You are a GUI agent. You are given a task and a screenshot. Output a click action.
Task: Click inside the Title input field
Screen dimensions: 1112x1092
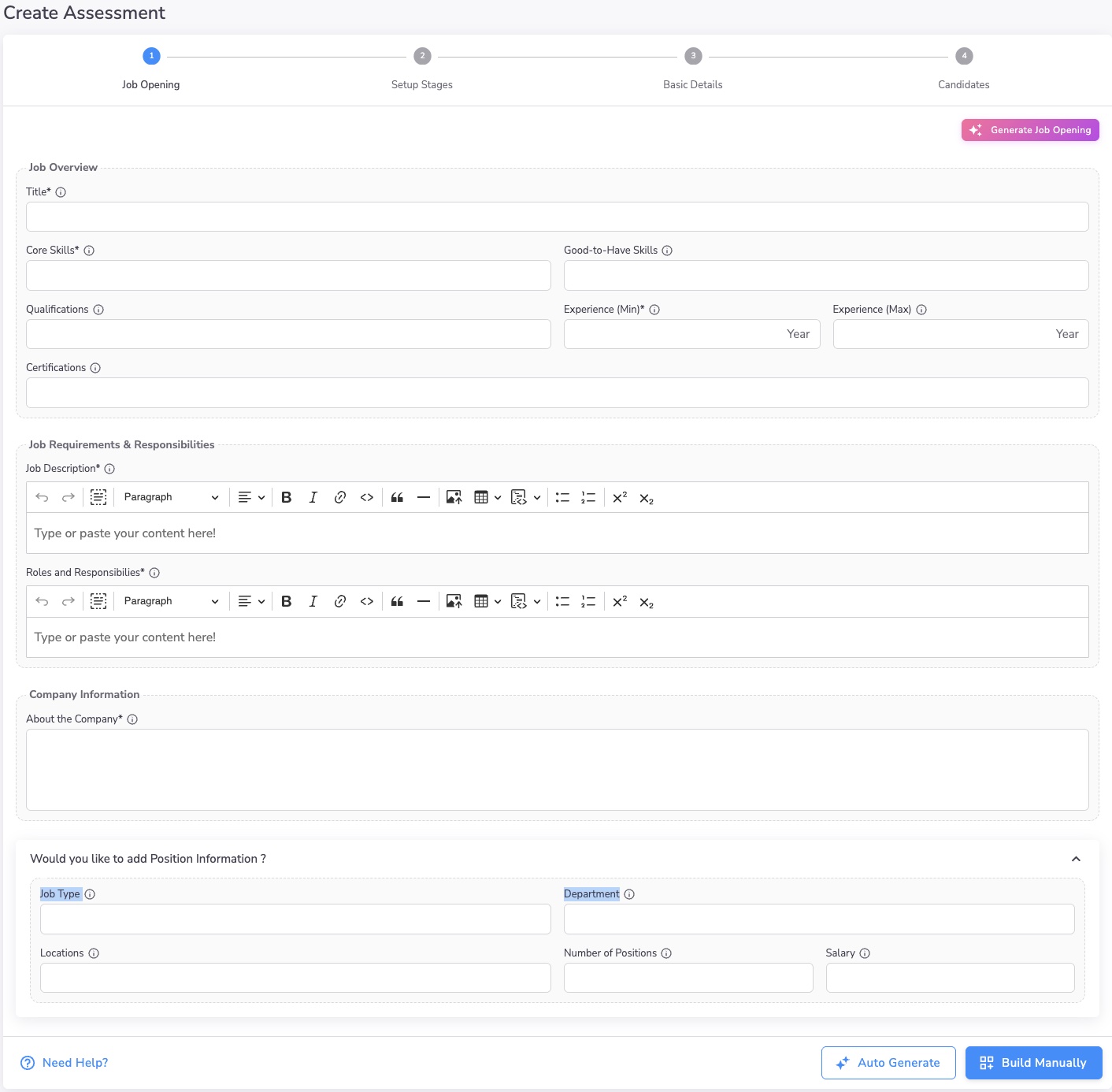click(555, 216)
